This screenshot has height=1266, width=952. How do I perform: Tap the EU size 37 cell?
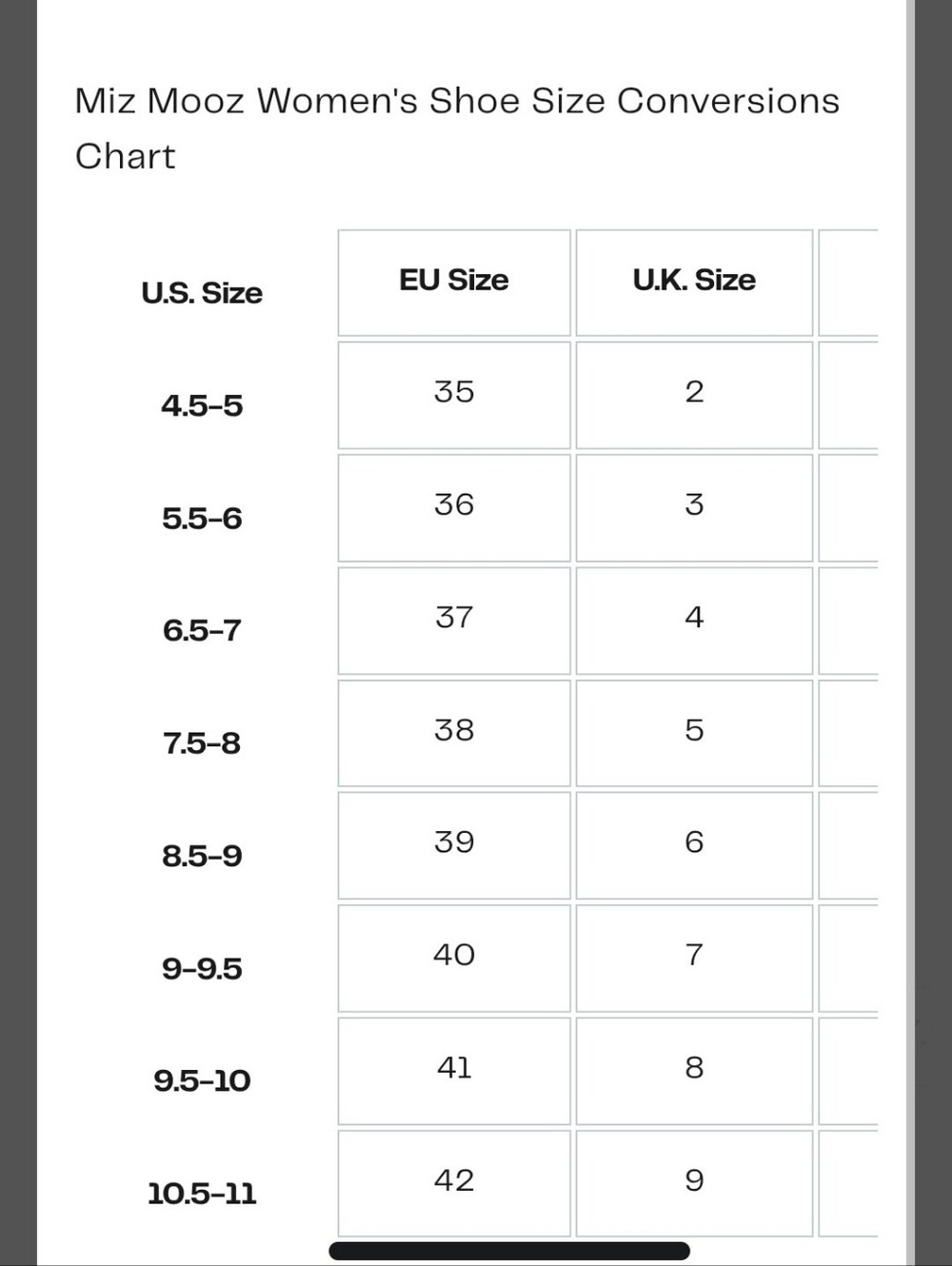tap(454, 621)
